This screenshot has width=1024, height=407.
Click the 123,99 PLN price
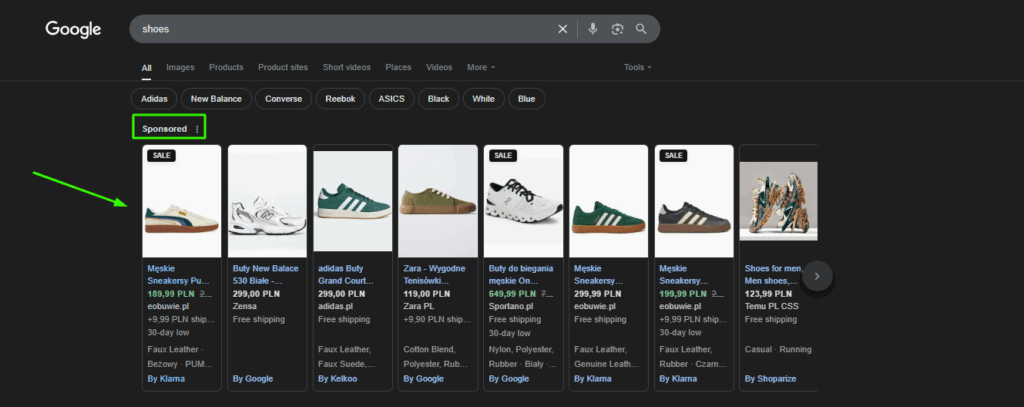coord(768,294)
